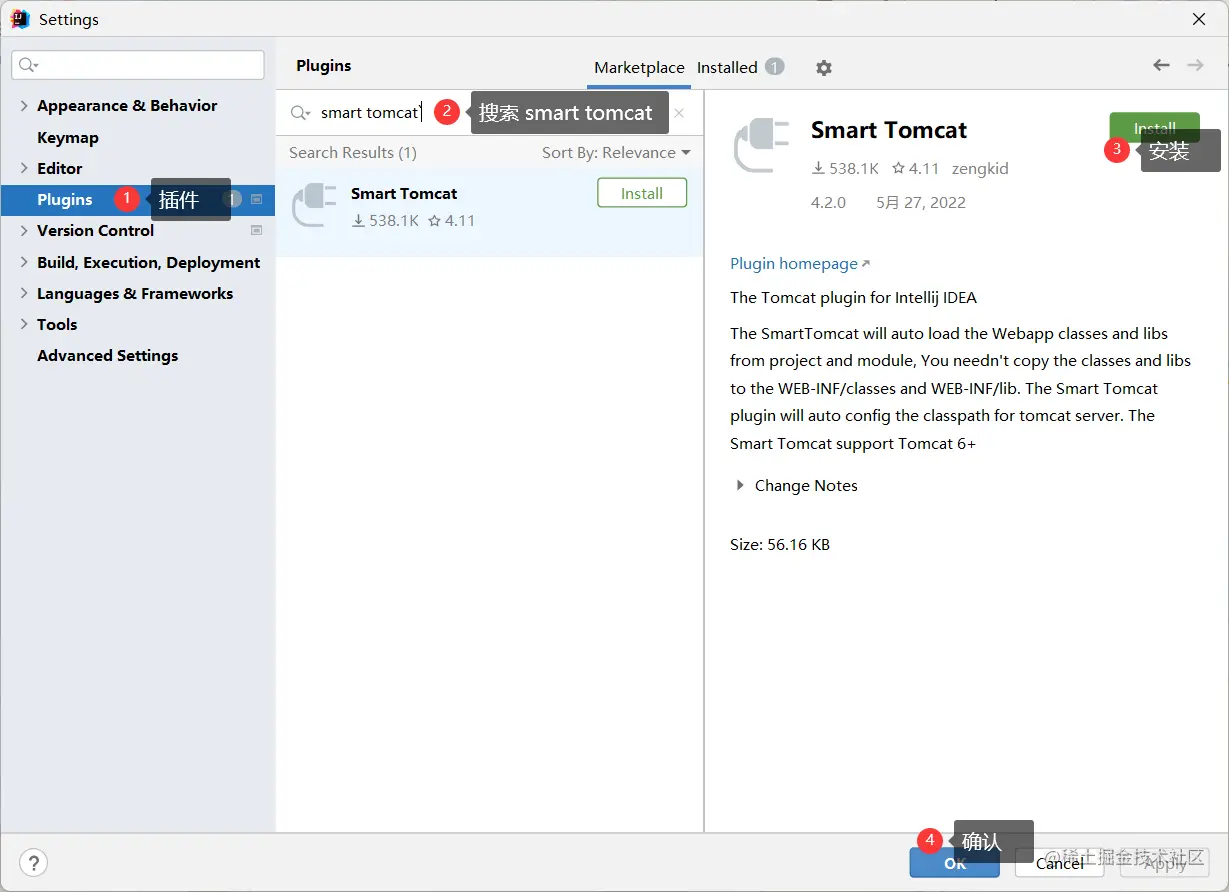Select Advanced Settings in the tree
The height and width of the screenshot is (892, 1229).
(107, 355)
